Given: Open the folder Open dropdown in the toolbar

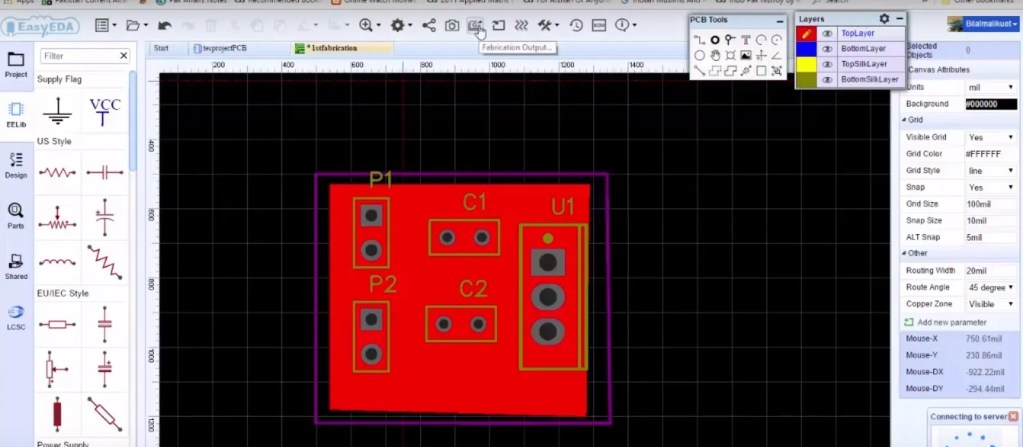Looking at the screenshot, I should point(136,25).
